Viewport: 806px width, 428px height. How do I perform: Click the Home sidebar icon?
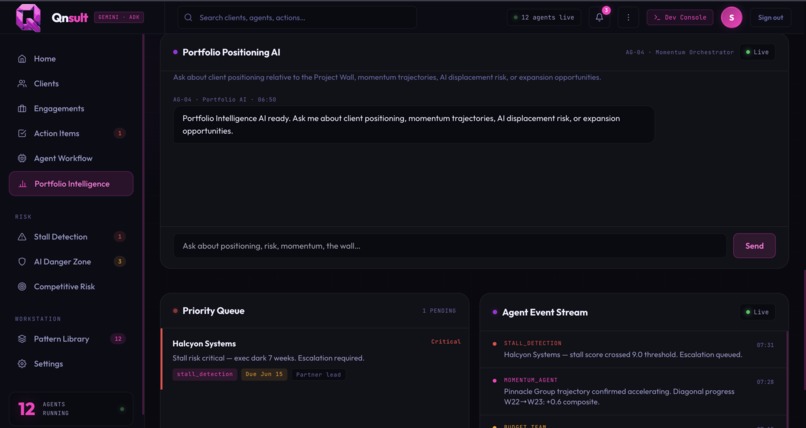coord(22,59)
